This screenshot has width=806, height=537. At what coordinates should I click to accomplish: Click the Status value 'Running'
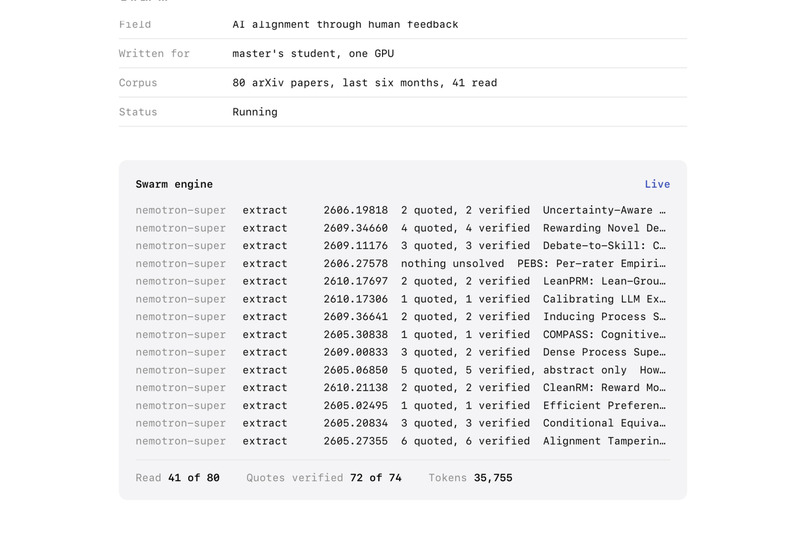click(255, 112)
